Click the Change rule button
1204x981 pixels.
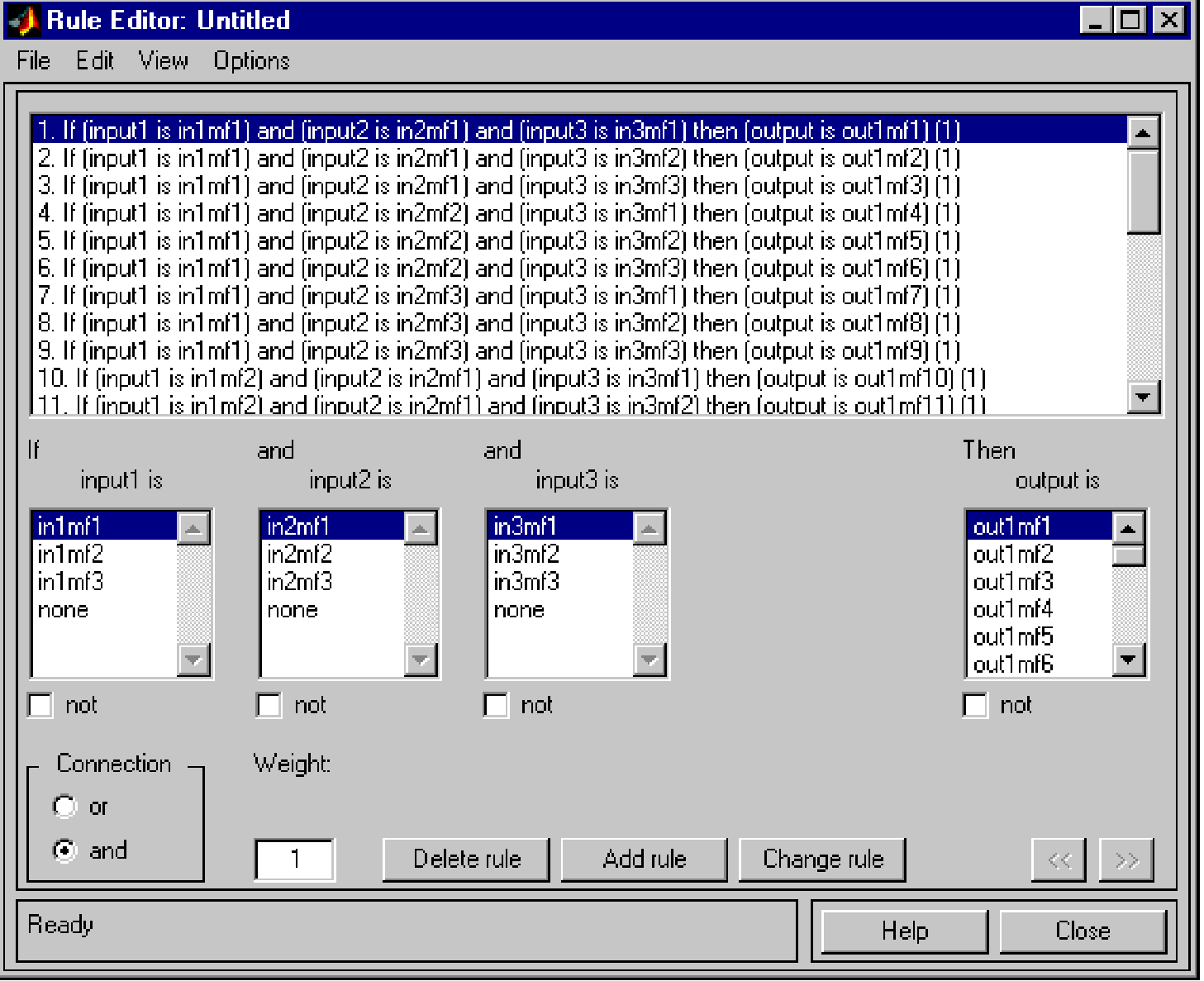pyautogui.click(x=823, y=860)
